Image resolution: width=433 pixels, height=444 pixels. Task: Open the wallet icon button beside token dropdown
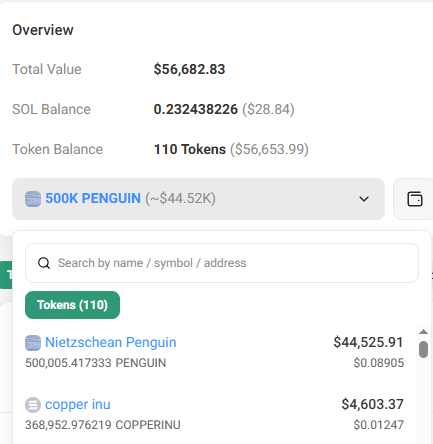414,199
